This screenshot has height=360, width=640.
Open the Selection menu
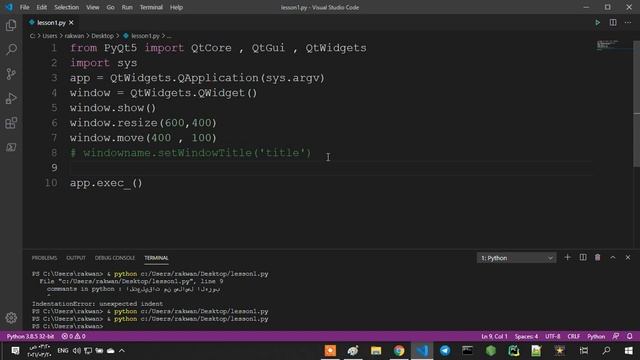pyautogui.click(x=67, y=7)
